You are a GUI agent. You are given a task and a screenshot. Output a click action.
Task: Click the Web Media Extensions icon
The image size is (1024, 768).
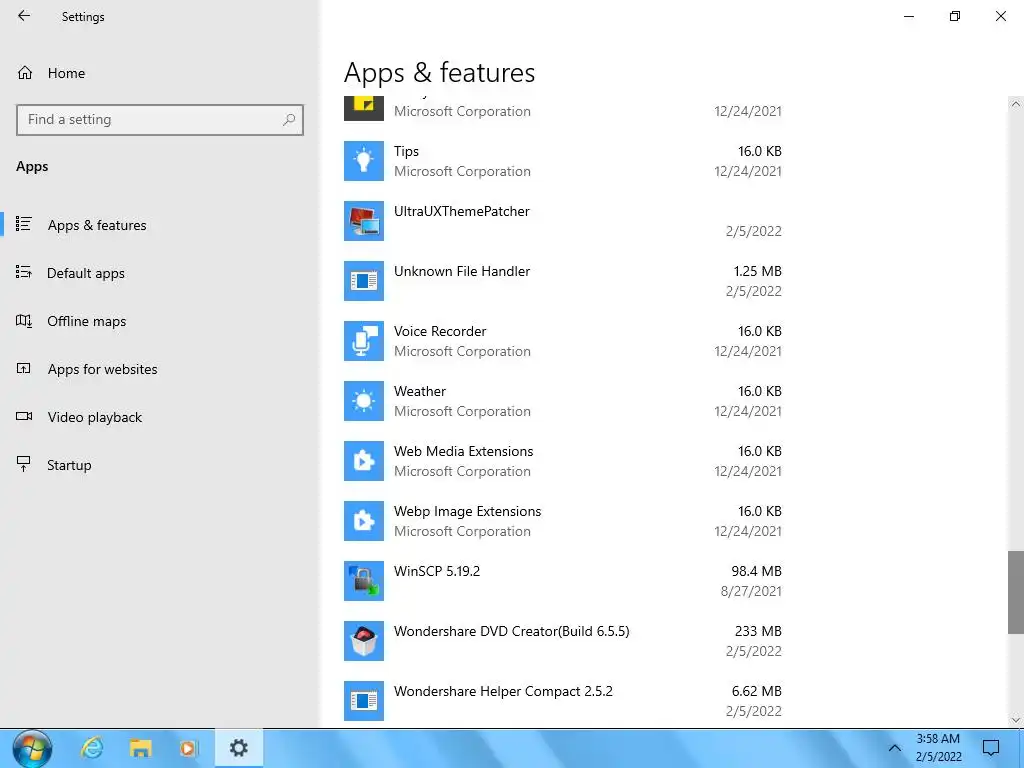point(364,461)
